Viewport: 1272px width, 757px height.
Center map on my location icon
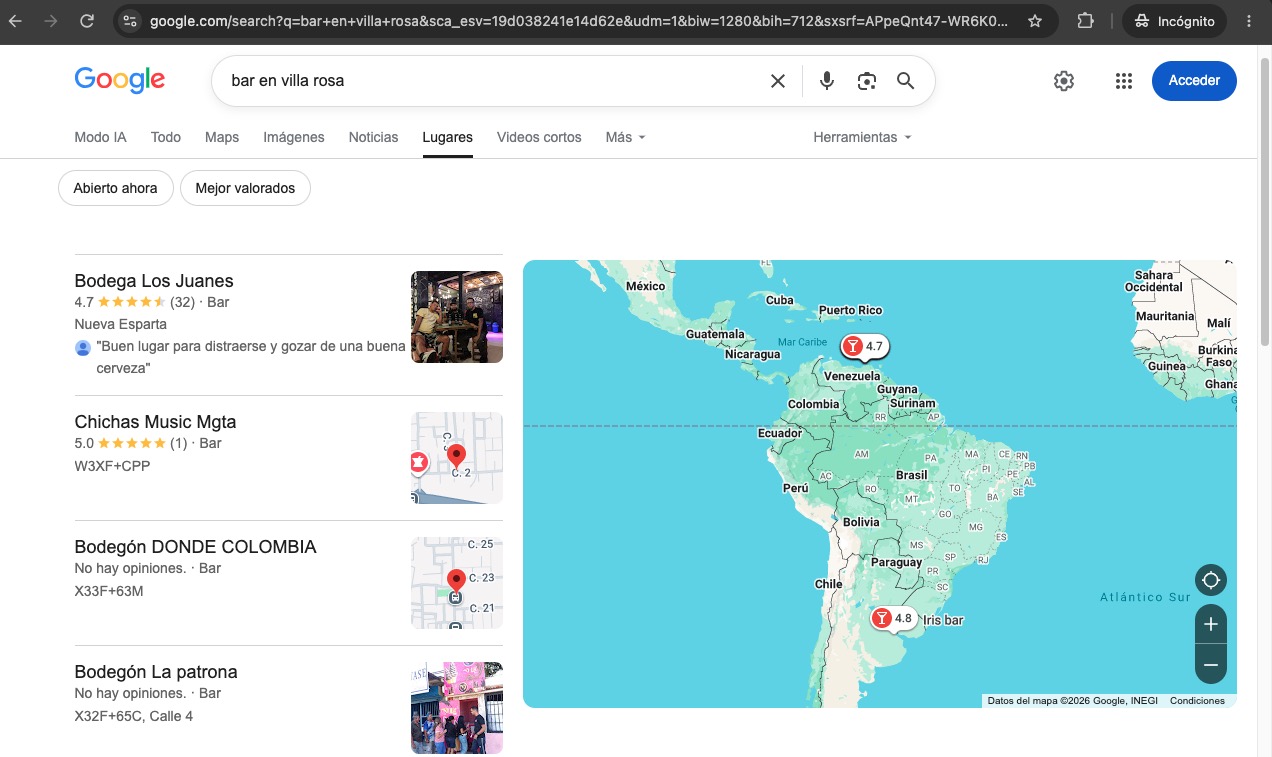[x=1211, y=580]
